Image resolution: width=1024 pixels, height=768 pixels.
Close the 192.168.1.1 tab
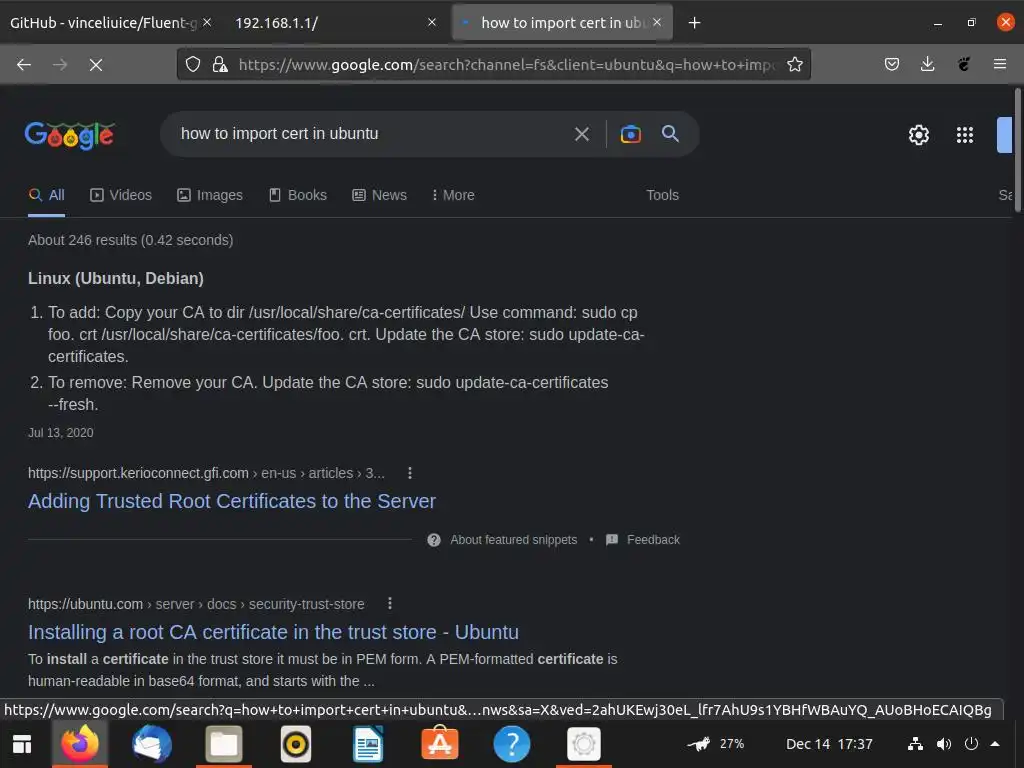click(x=432, y=22)
